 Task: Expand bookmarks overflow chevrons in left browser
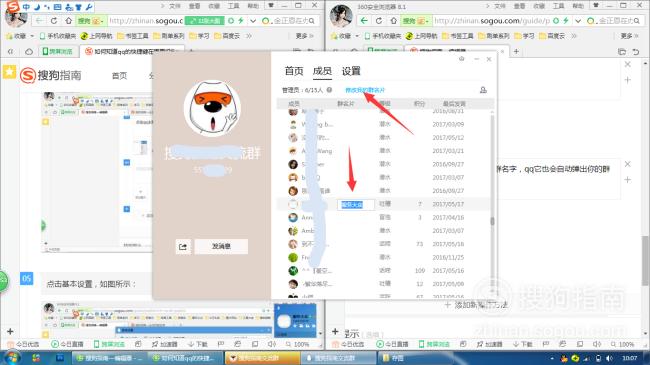coord(249,36)
